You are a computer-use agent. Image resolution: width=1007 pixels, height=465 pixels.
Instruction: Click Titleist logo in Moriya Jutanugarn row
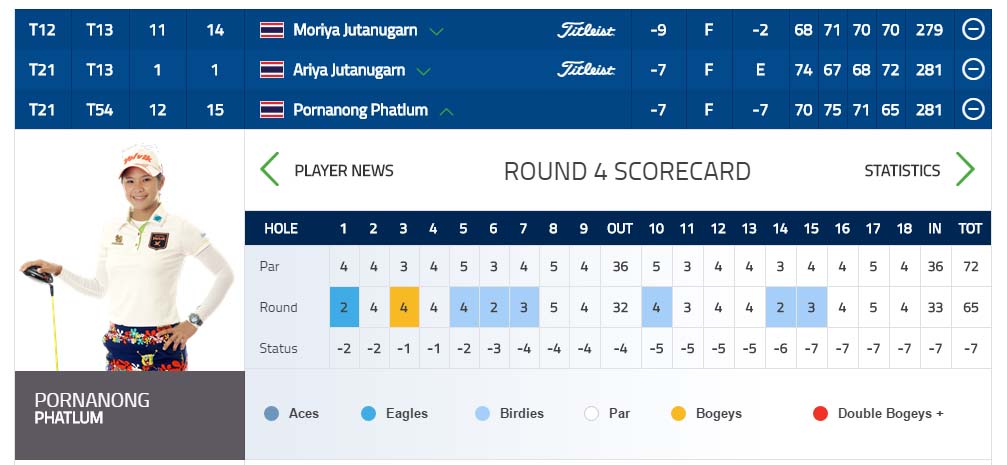tap(586, 30)
